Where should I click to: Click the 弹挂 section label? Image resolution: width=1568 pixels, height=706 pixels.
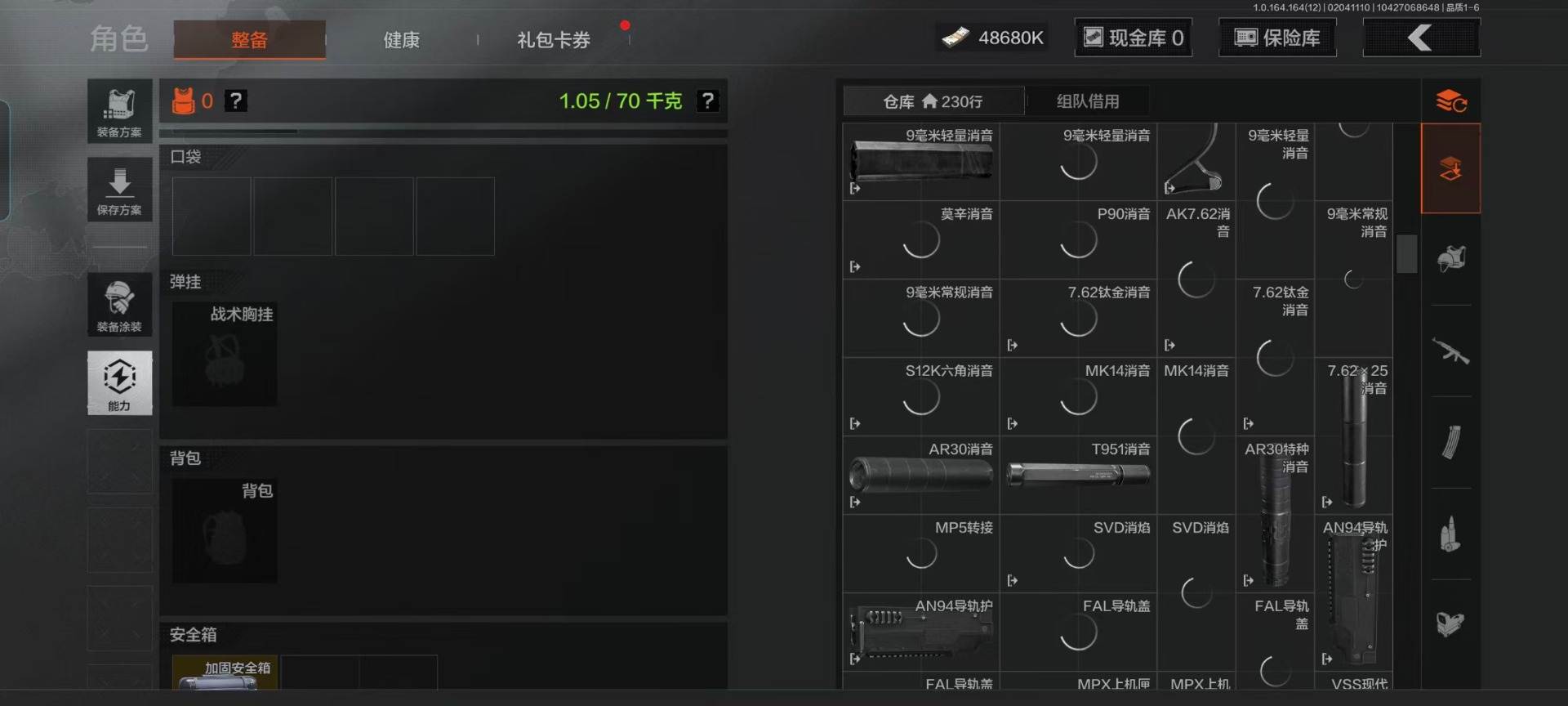pos(185,281)
